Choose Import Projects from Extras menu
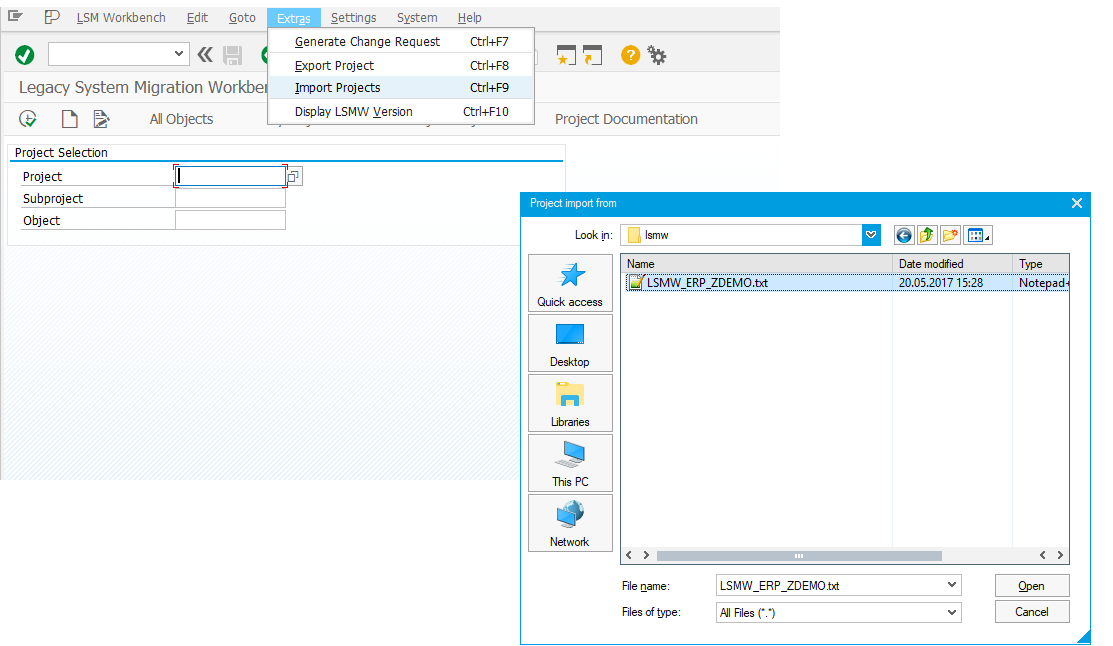1113x646 pixels. [x=401, y=87]
